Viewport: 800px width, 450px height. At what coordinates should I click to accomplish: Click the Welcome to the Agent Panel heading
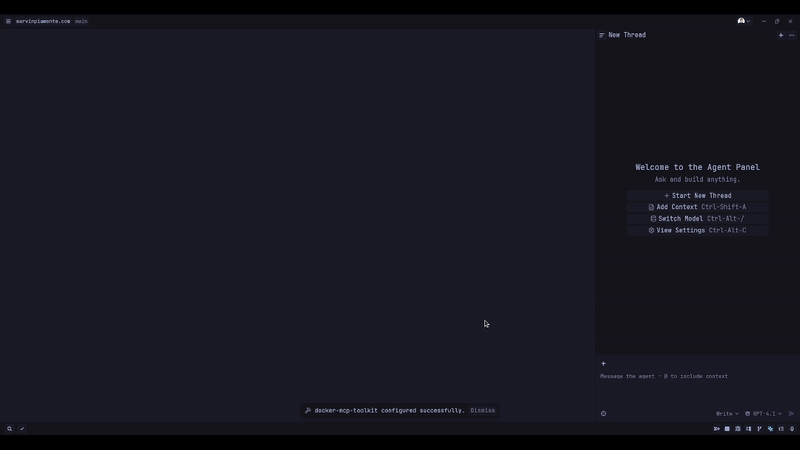pyautogui.click(x=697, y=167)
